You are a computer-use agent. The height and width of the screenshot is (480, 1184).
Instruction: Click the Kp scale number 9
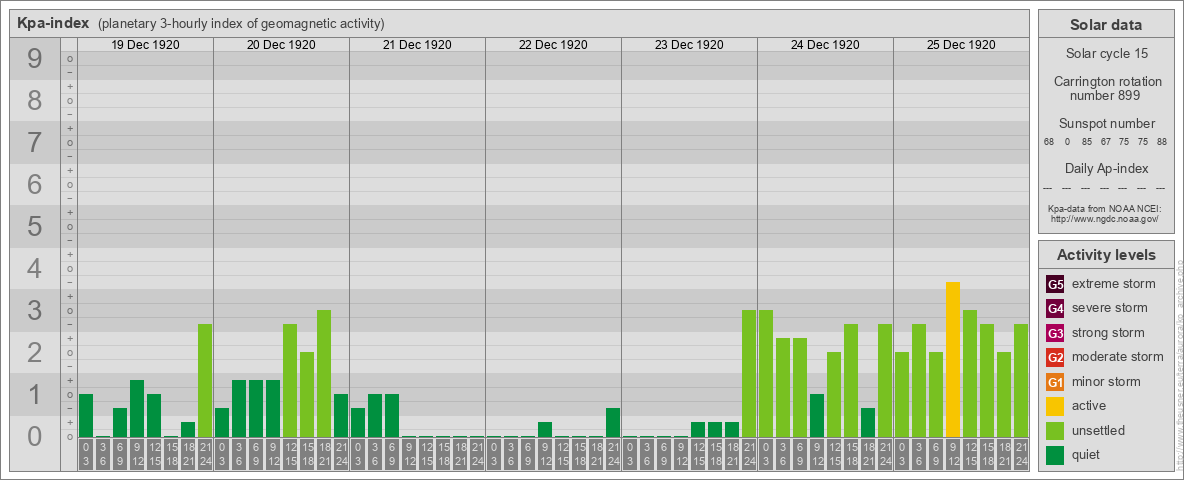[34, 59]
